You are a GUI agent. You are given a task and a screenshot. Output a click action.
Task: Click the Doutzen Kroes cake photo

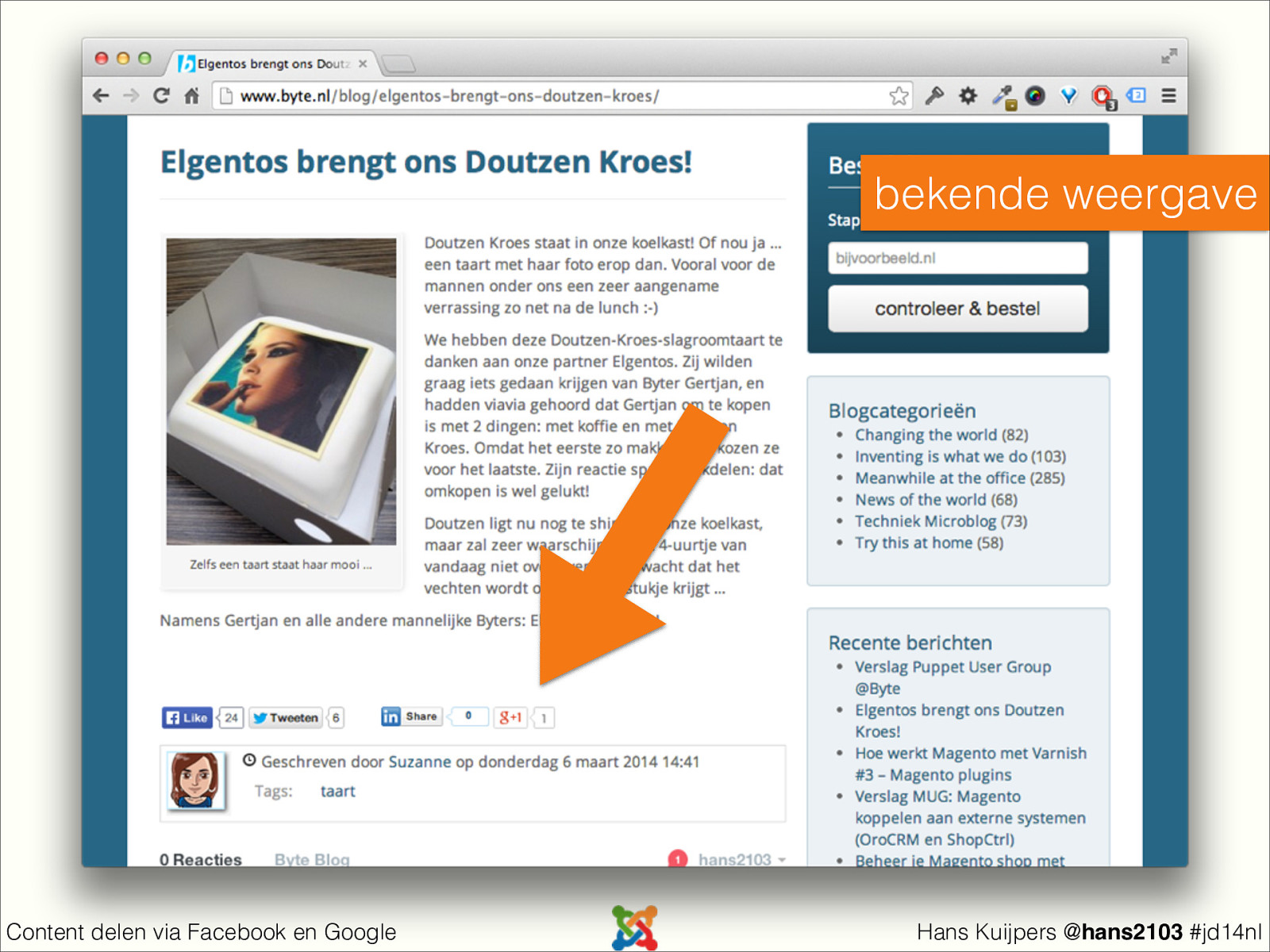(281, 391)
